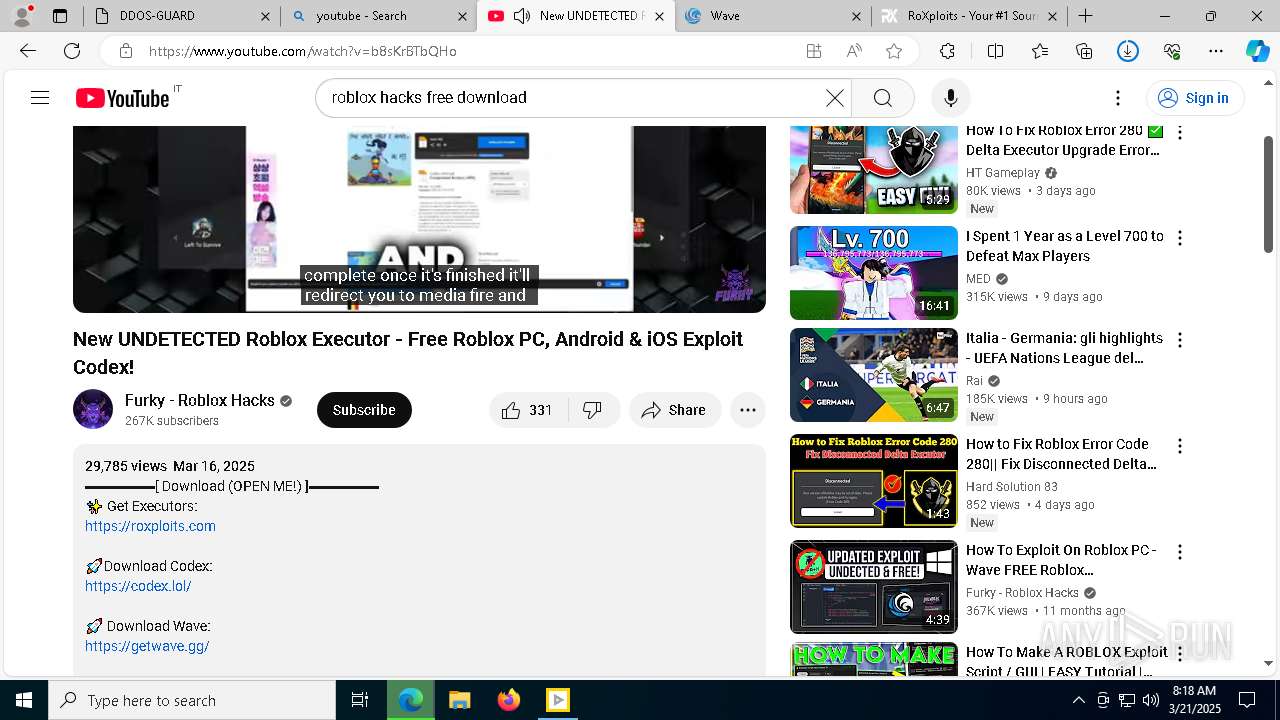The height and width of the screenshot is (720, 1280).
Task: Click the Share button
Action: tap(675, 410)
